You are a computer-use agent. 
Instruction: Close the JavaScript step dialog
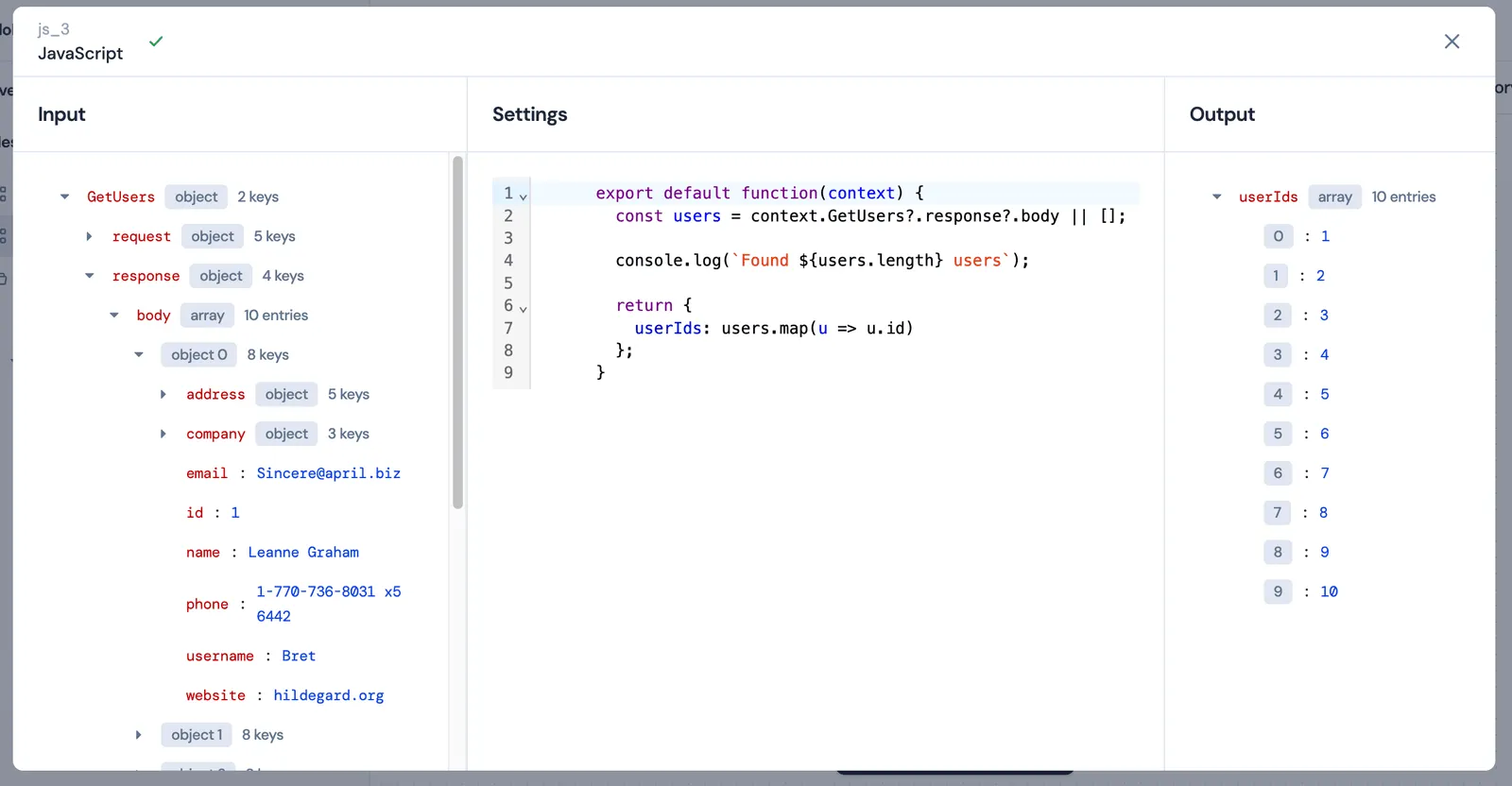tap(1452, 42)
